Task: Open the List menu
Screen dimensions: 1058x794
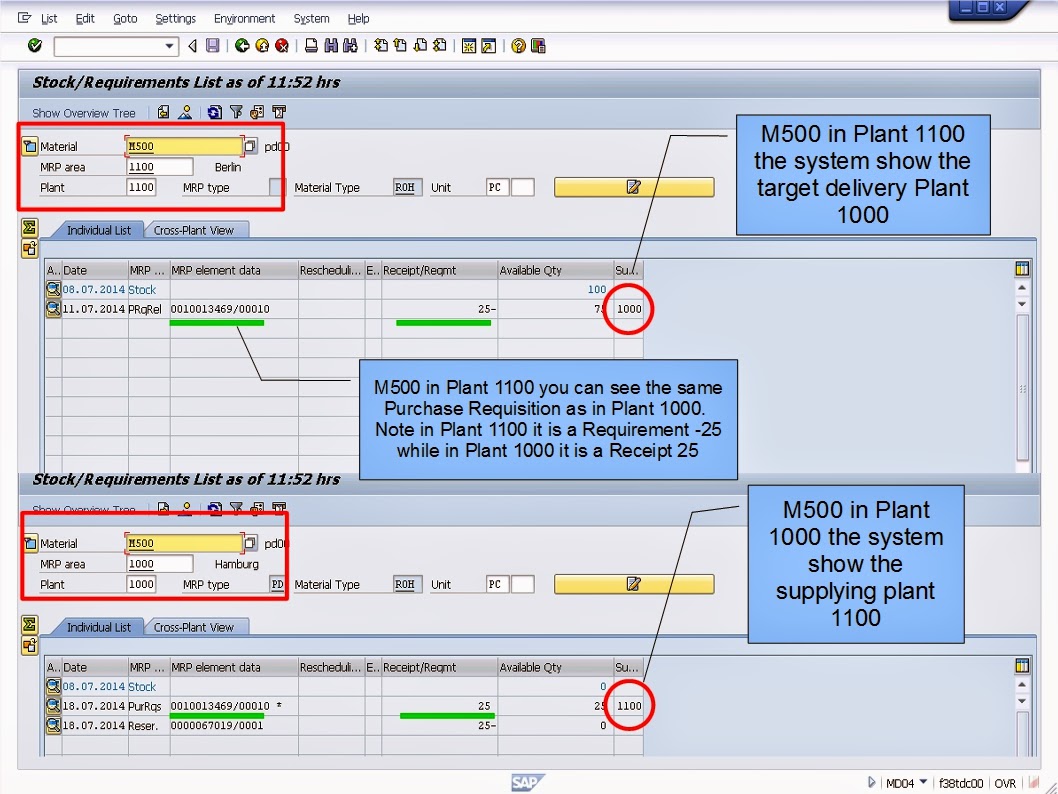Action: pyautogui.click(x=49, y=18)
